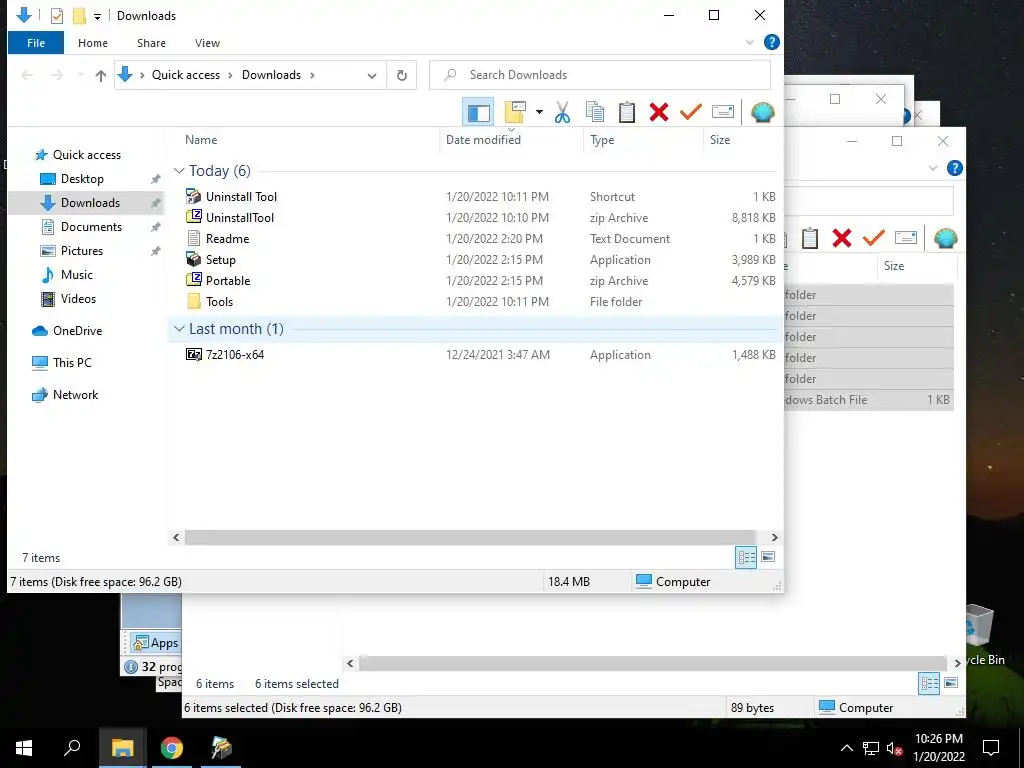Click the Forward navigation arrow
Screen dimensions: 1024x768
click(57, 76)
